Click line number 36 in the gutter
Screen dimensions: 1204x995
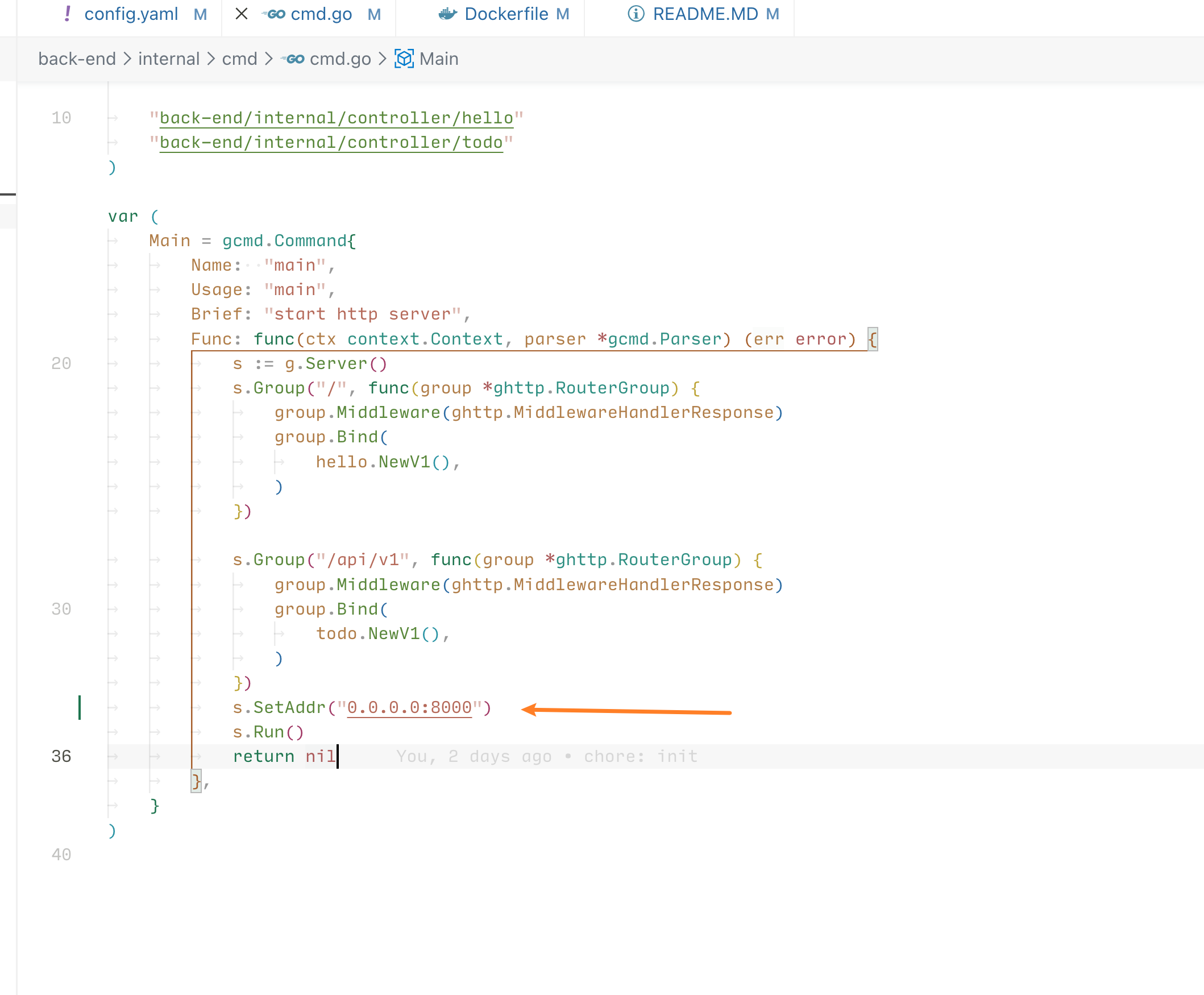[61, 757]
